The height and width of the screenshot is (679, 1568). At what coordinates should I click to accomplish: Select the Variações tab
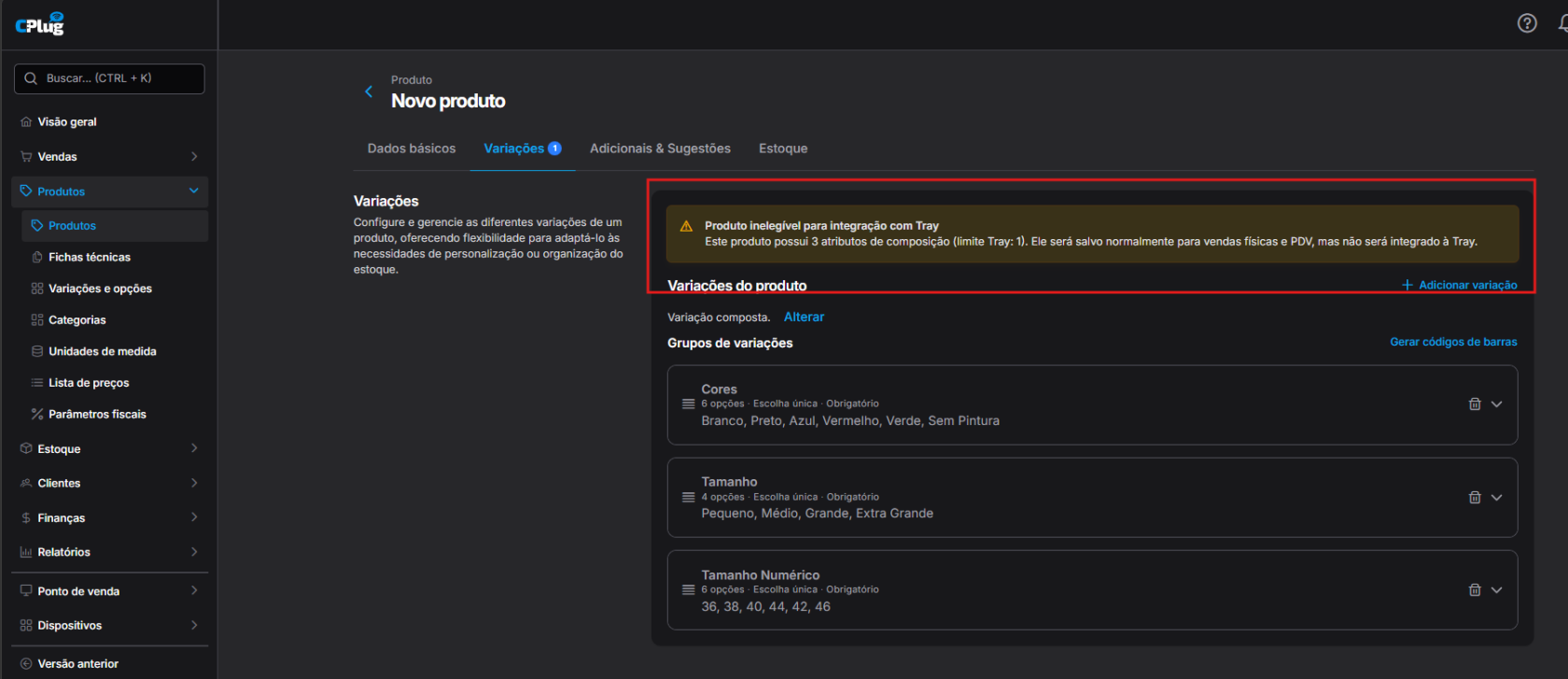522,149
